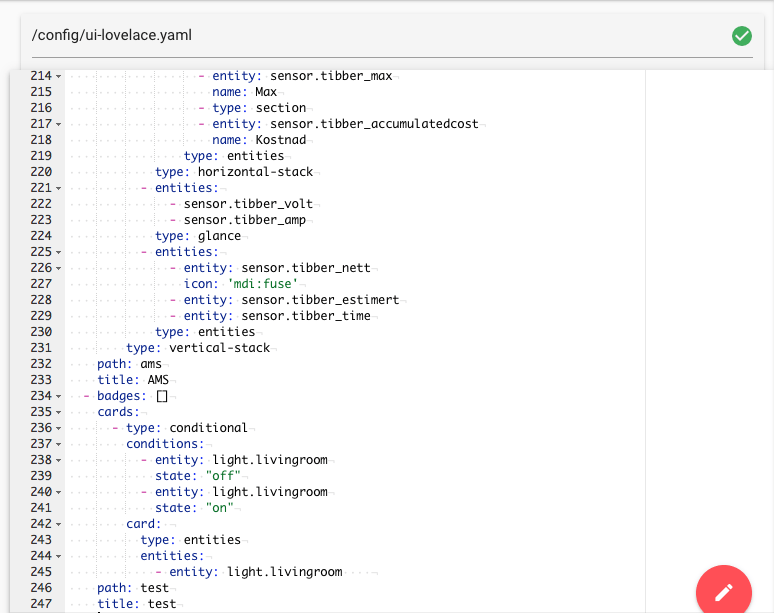Screen dimensions: 774x613
Task: Click line number 231 in the gutter
Action: [x=41, y=348]
